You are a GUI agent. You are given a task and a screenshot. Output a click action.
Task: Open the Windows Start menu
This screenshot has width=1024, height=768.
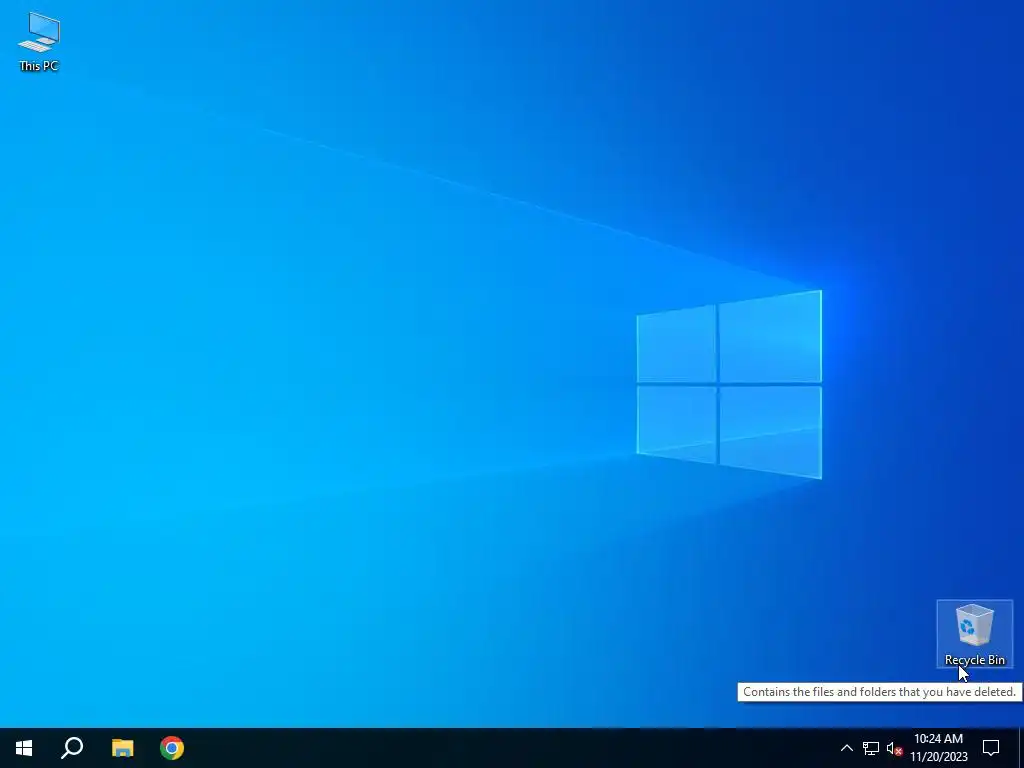[24, 748]
